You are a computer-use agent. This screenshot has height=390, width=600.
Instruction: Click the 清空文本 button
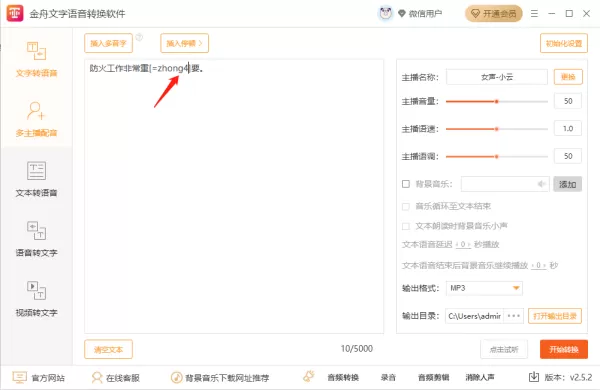tap(108, 349)
